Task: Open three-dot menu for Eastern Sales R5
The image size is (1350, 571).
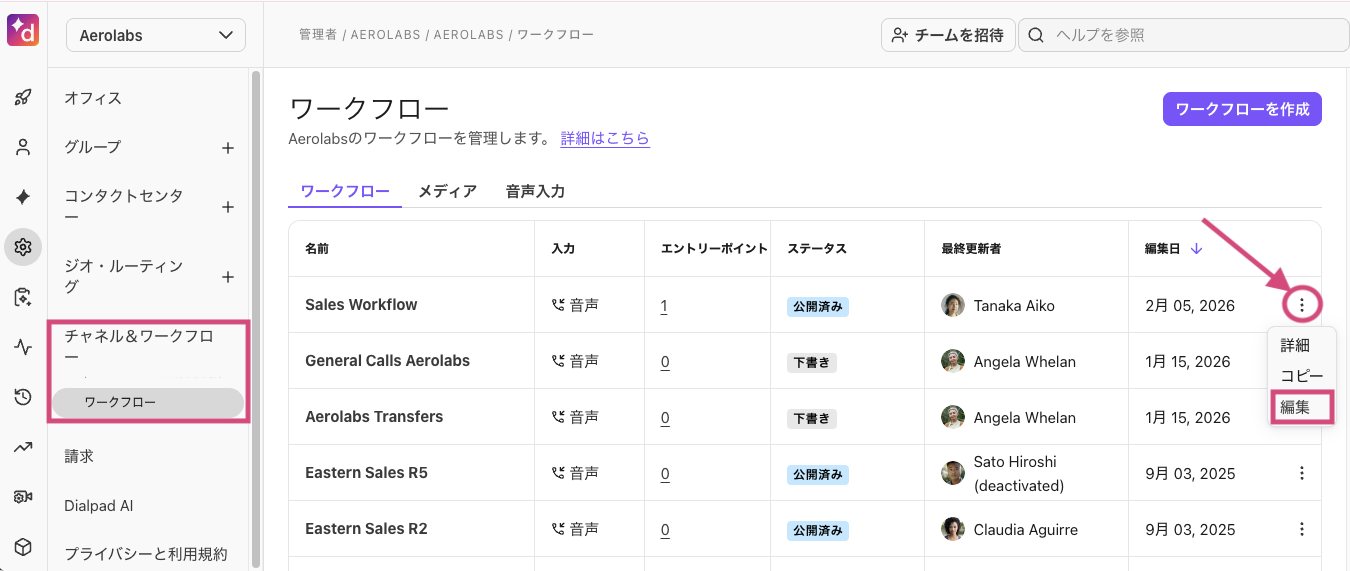Action: (x=1301, y=473)
